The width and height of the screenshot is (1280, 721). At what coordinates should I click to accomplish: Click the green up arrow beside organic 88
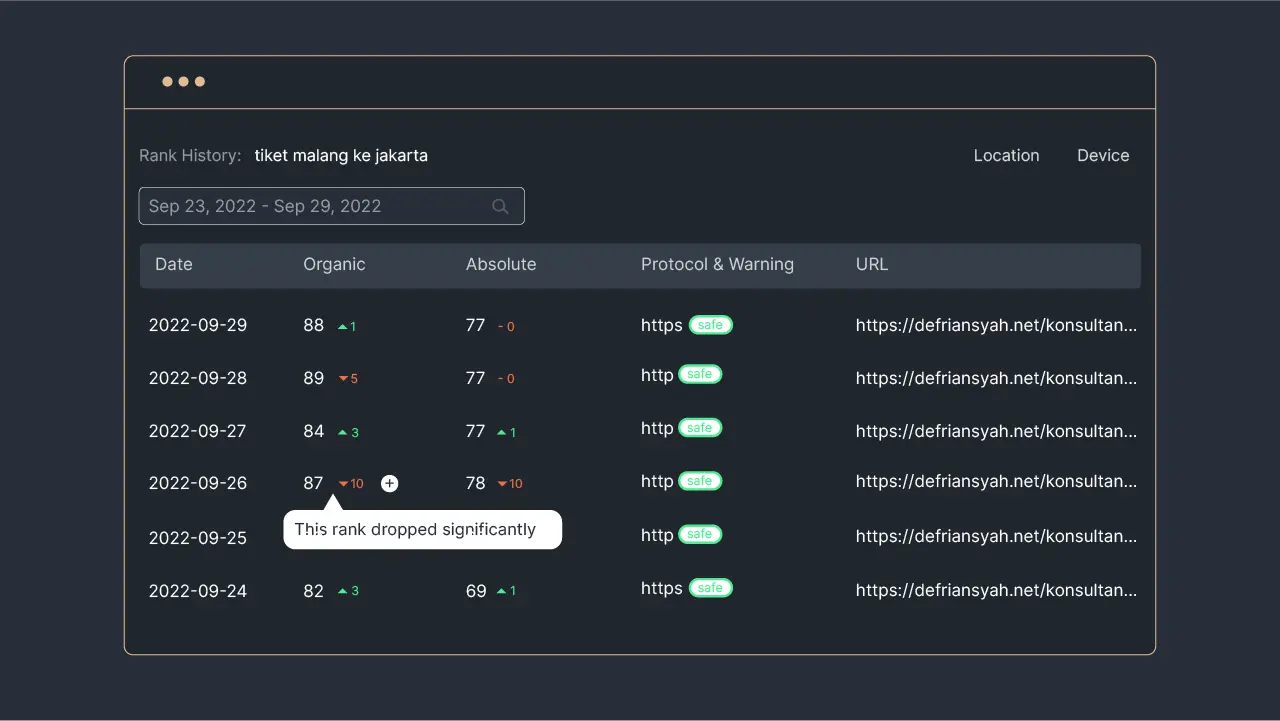point(342,327)
